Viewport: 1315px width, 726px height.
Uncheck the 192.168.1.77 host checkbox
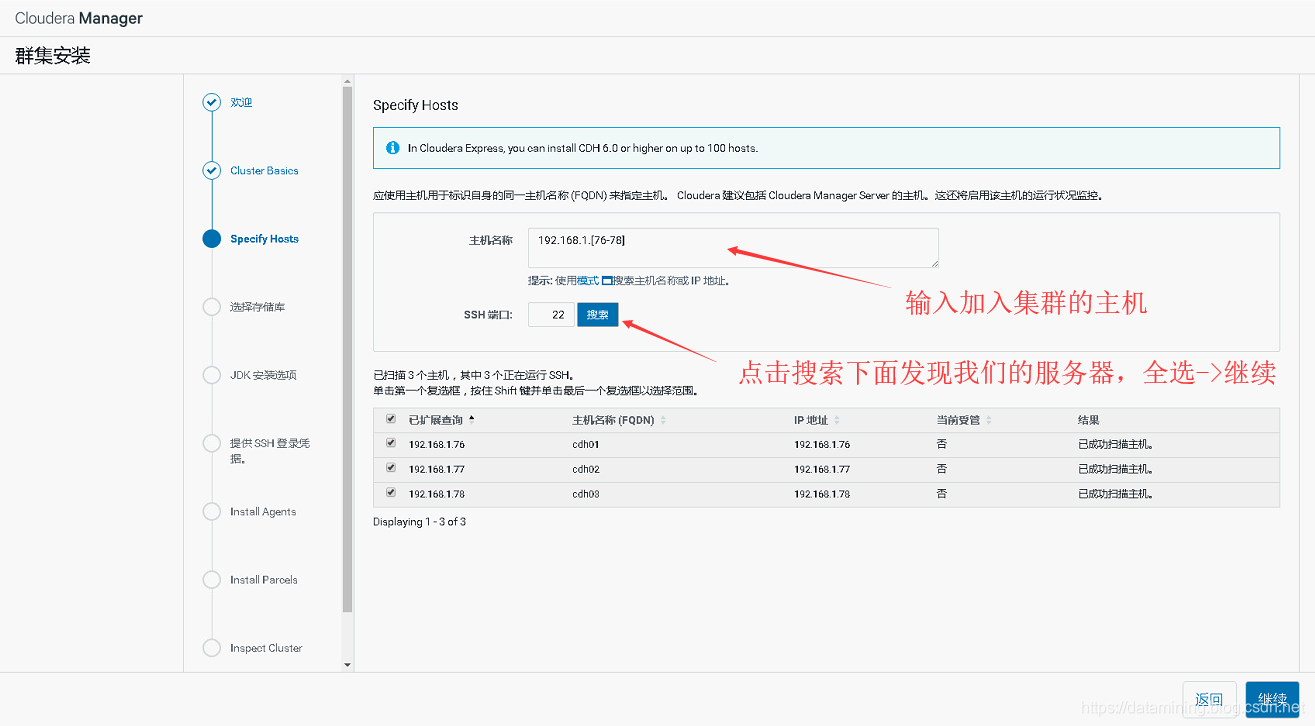(390, 468)
